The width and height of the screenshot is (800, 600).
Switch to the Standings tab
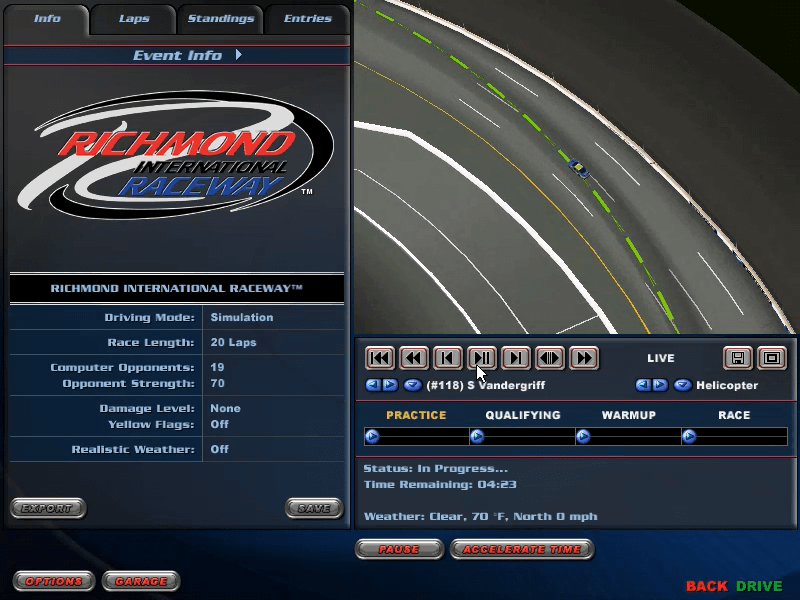(220, 19)
